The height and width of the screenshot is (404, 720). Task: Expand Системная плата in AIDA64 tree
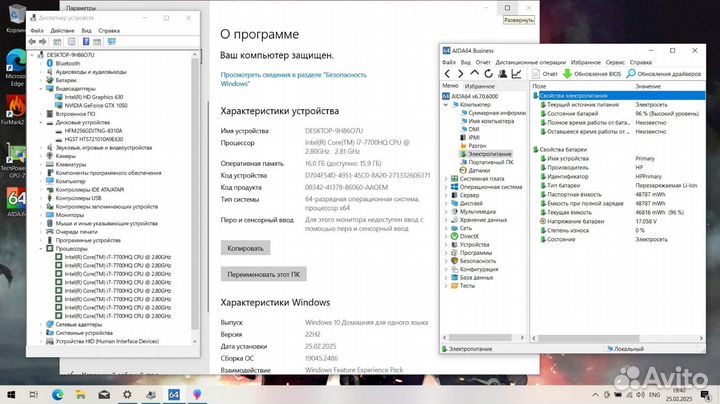click(445, 179)
